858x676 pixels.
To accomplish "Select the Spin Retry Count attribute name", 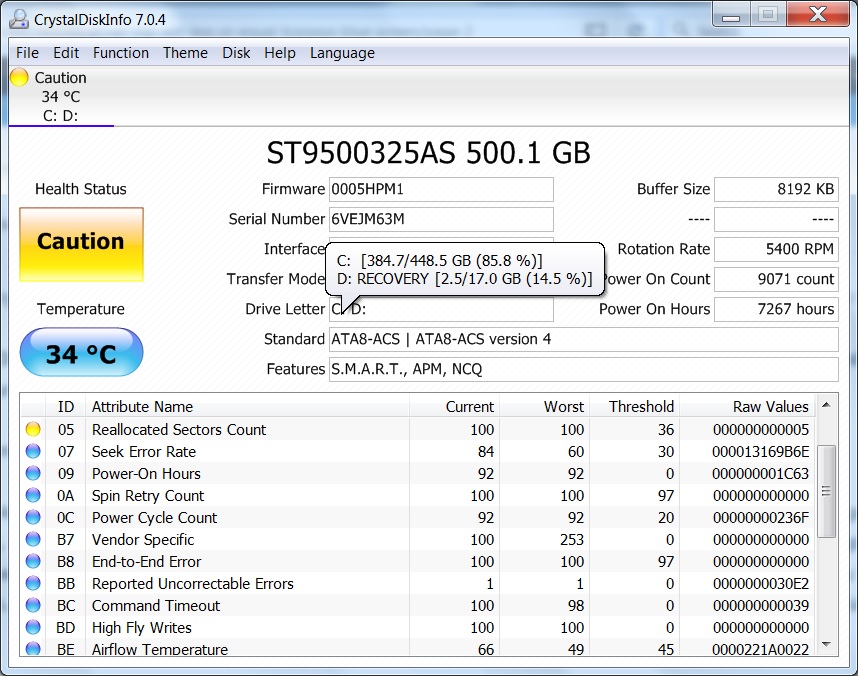I will click(148, 495).
